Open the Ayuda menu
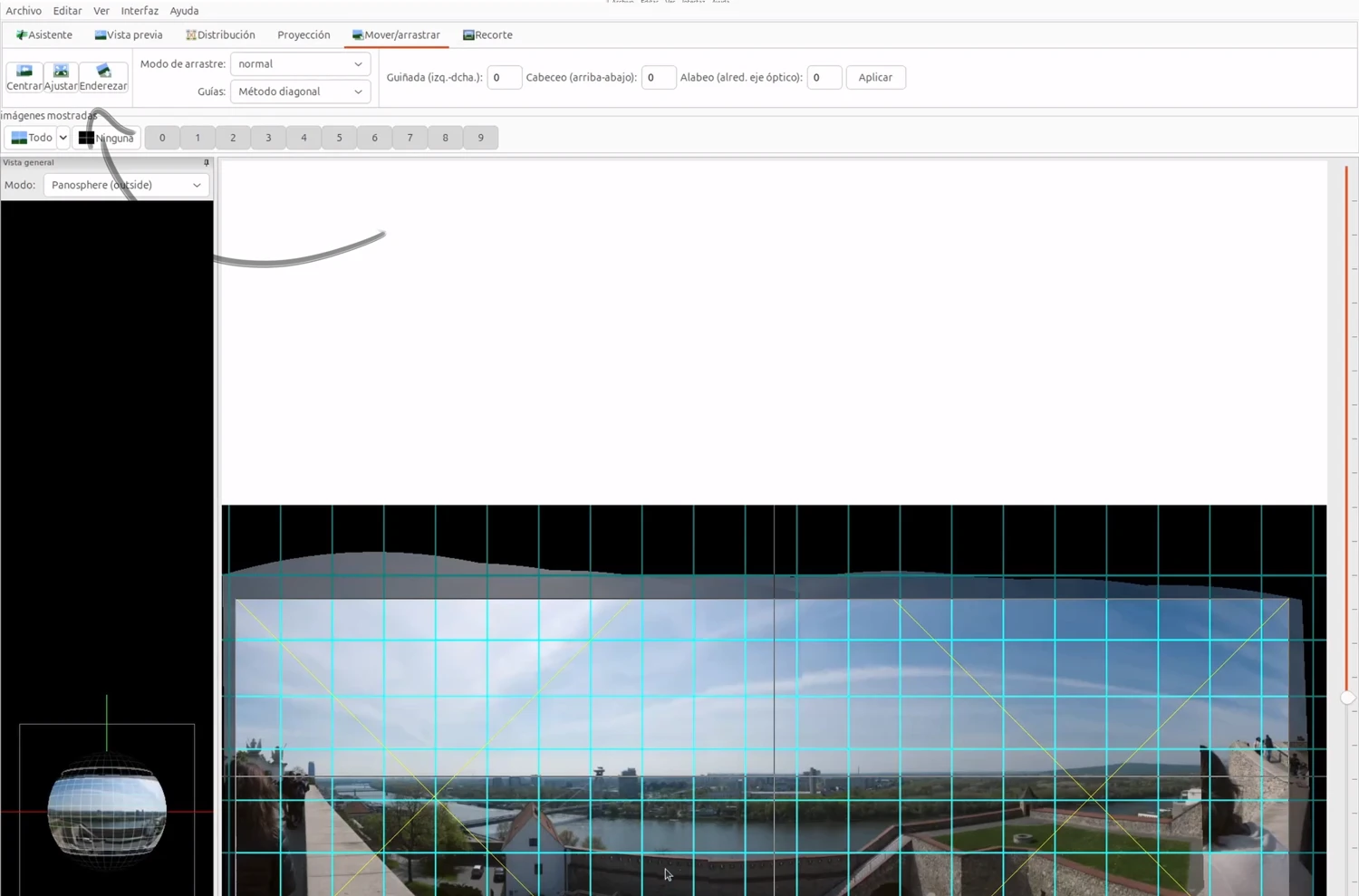This screenshot has height=896, width=1359. point(184,11)
